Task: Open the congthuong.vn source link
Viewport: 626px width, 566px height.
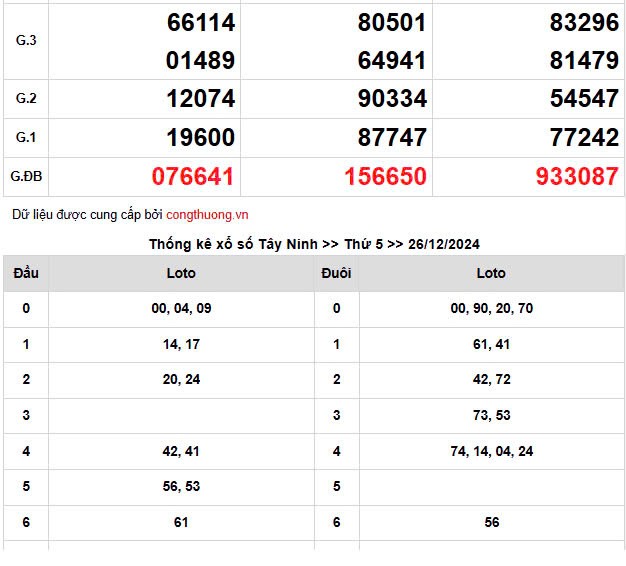Action: (207, 215)
